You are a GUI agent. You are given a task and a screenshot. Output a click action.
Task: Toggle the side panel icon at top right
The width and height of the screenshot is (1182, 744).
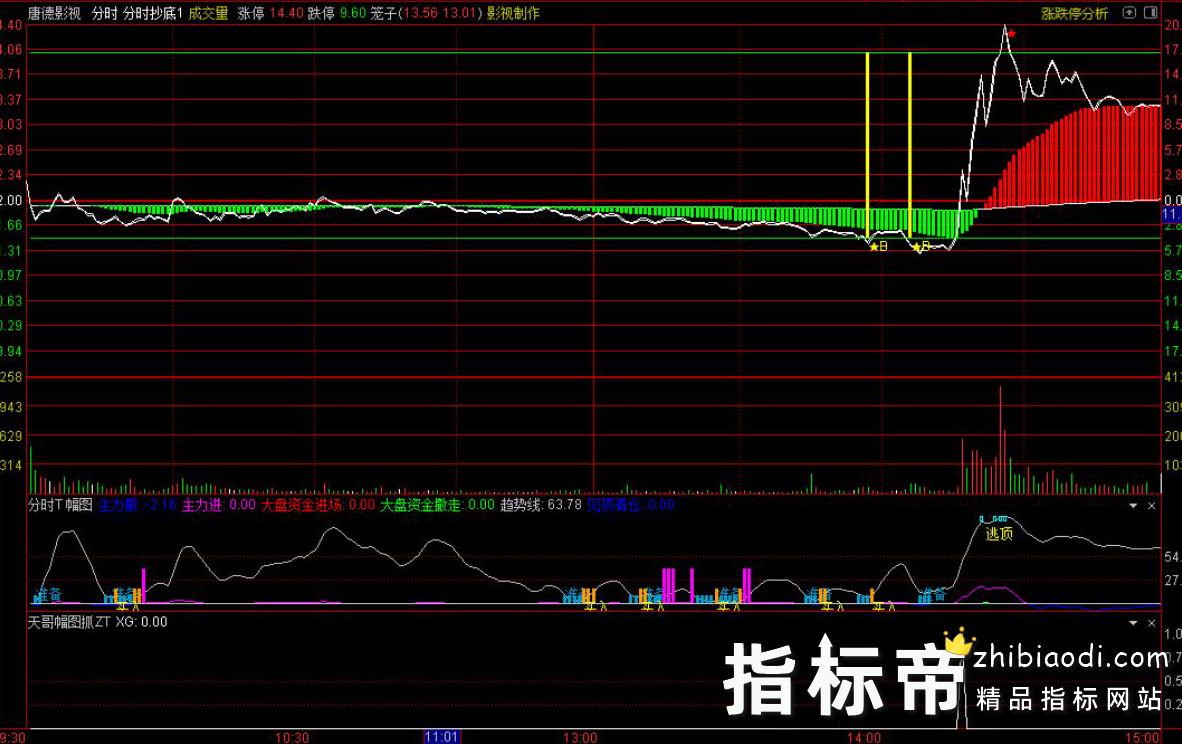coord(1150,12)
